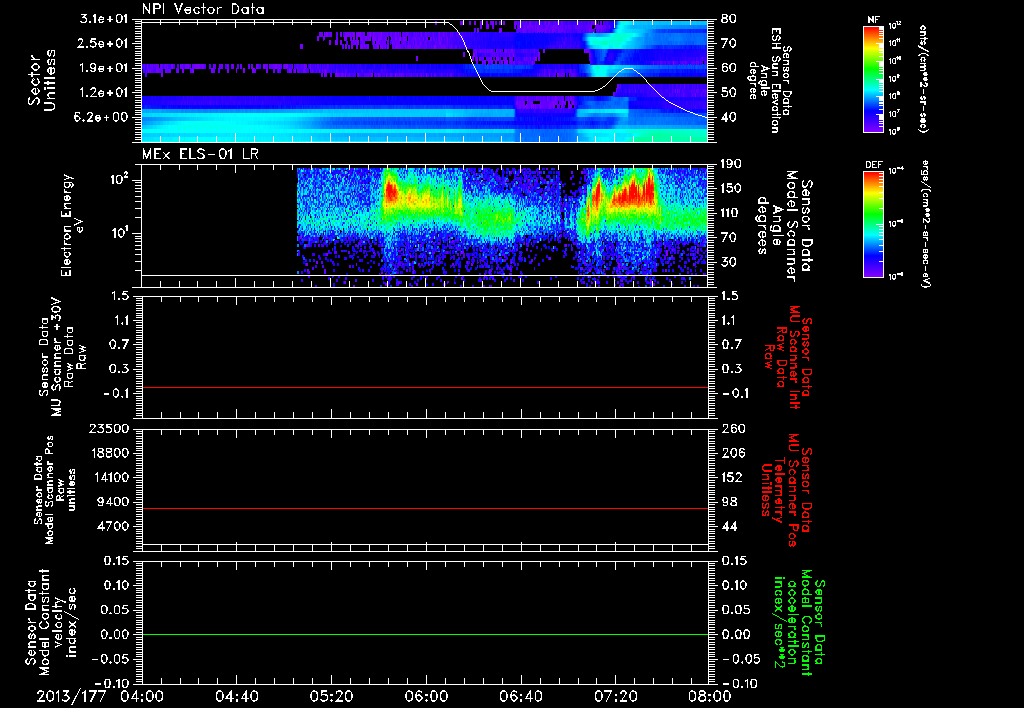Click the 'ESH Sun Elevation Angle' axis label

pyautogui.click(x=770, y=80)
